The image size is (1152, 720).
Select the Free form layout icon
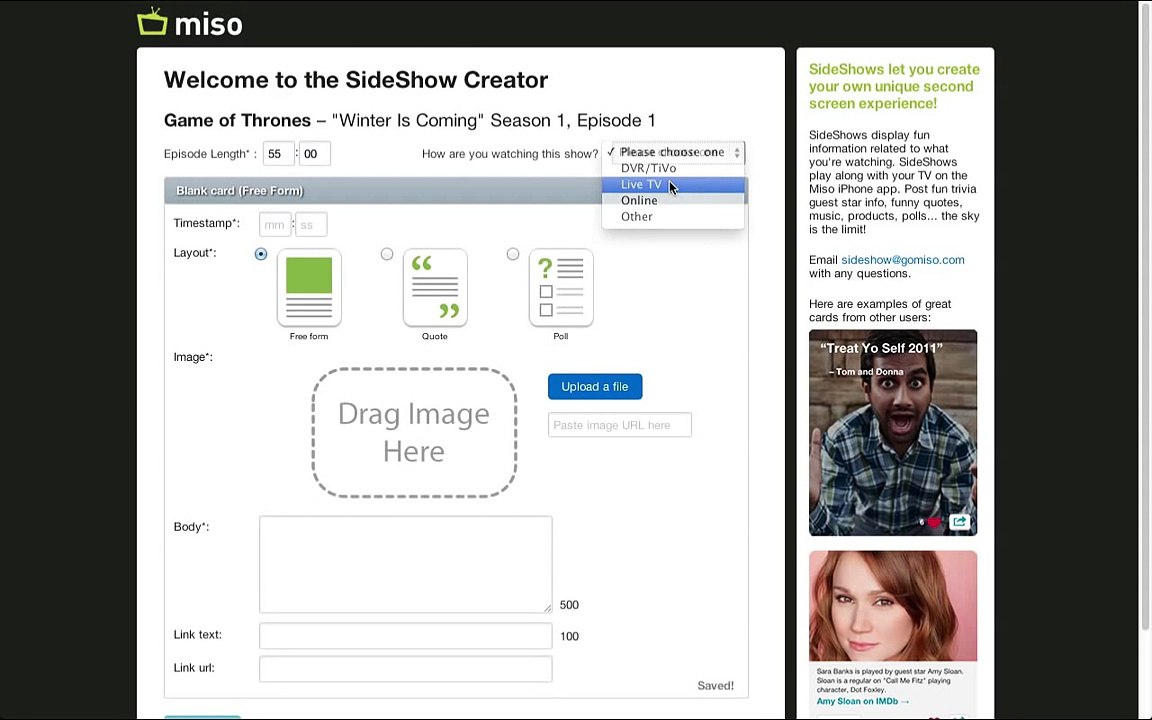click(309, 288)
